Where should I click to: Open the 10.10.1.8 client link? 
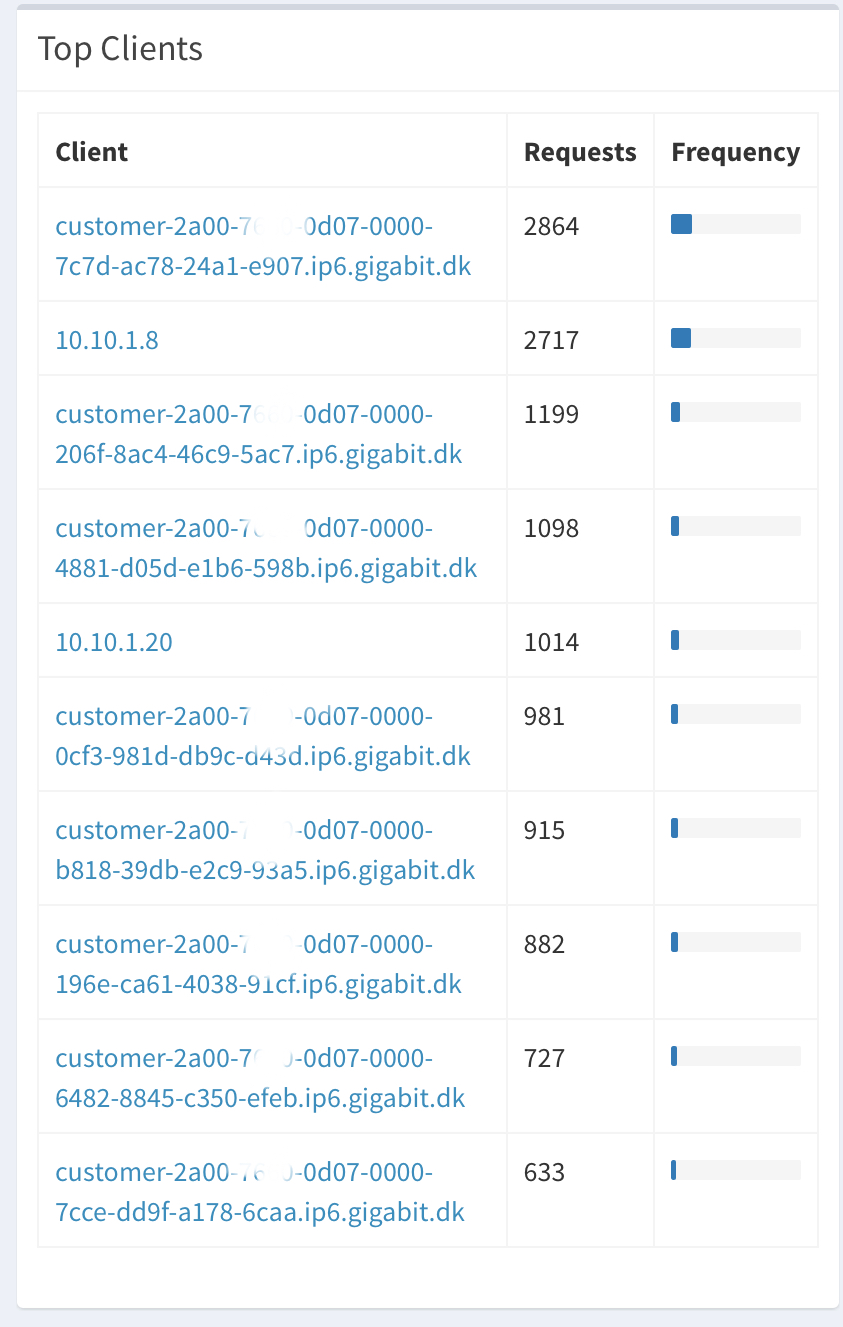click(107, 340)
